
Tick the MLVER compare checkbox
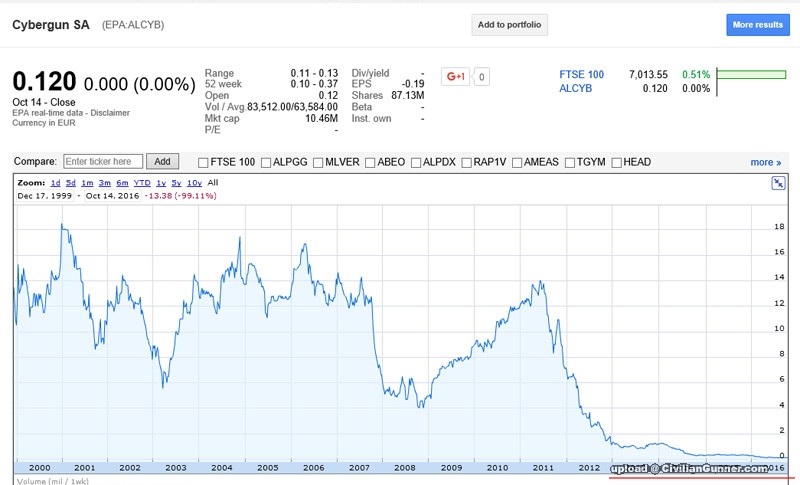[319, 162]
